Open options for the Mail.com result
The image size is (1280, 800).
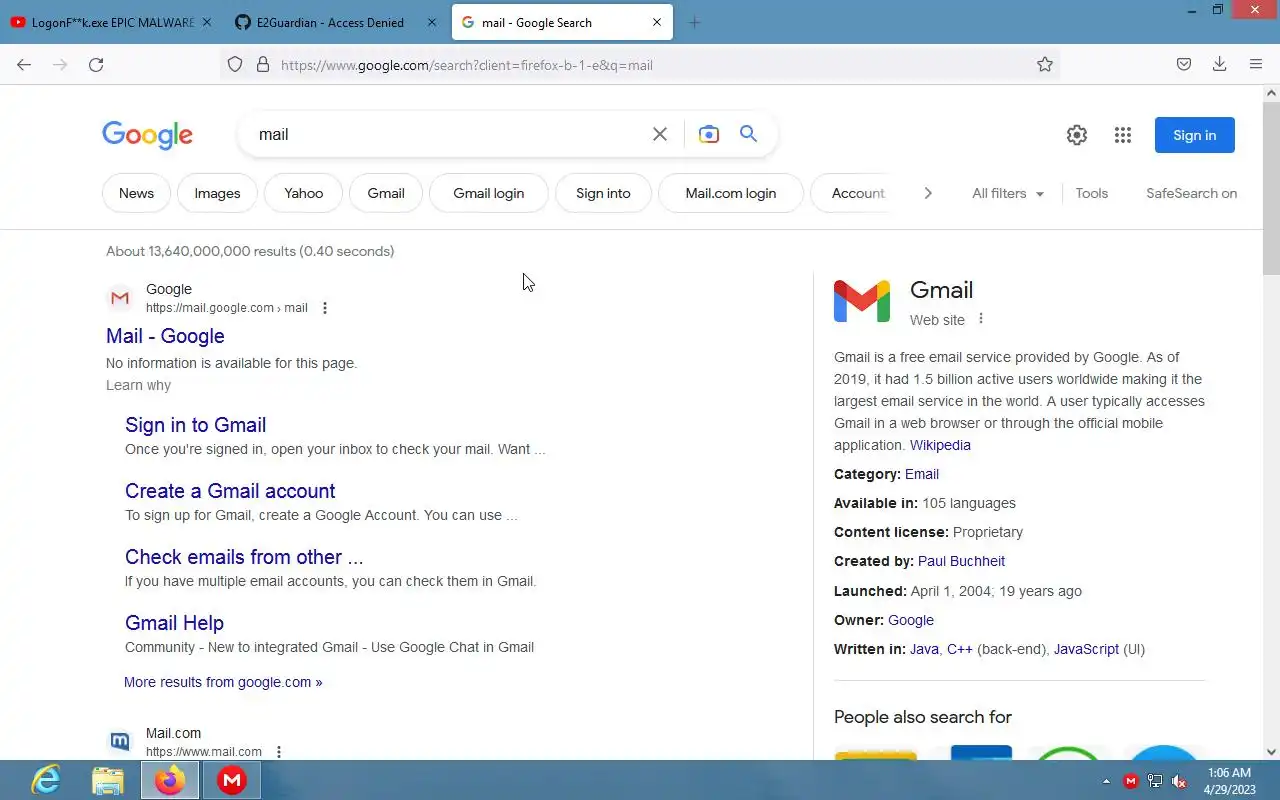279,752
